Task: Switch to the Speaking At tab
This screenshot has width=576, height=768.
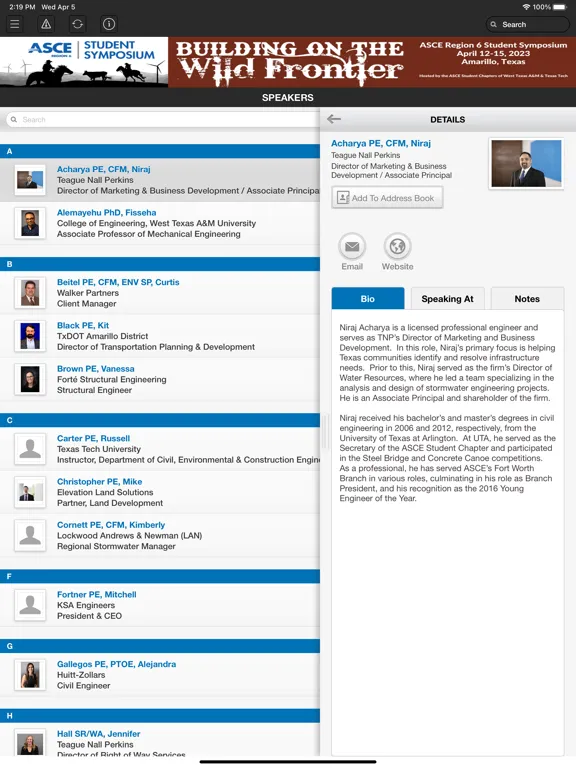Action: (x=448, y=299)
